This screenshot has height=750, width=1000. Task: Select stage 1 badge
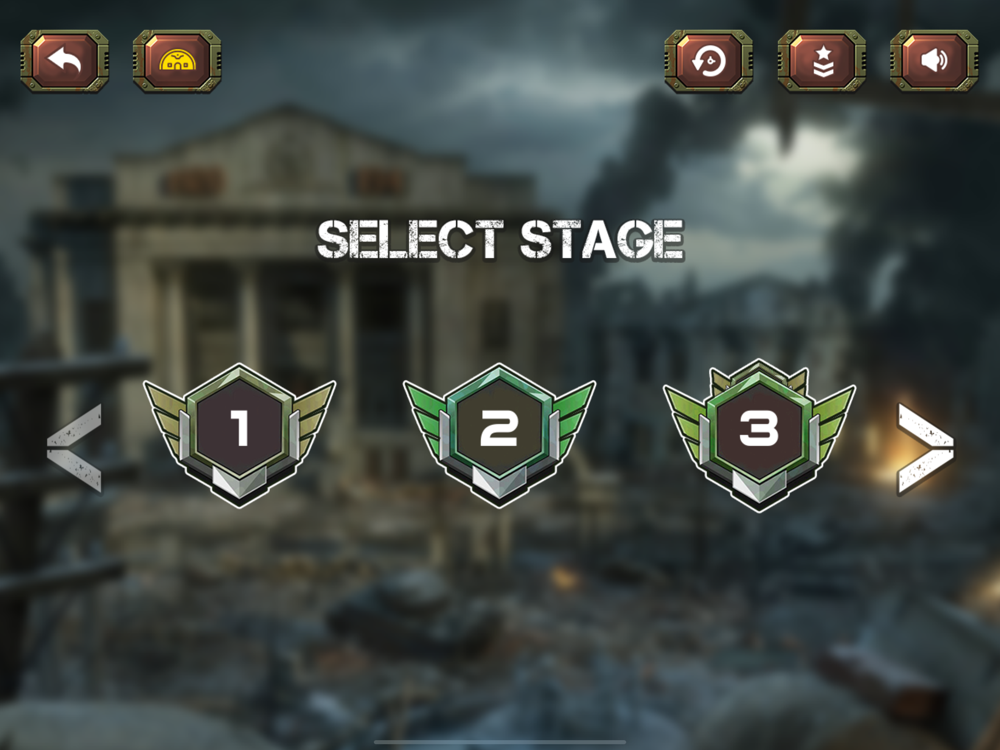coord(240,435)
